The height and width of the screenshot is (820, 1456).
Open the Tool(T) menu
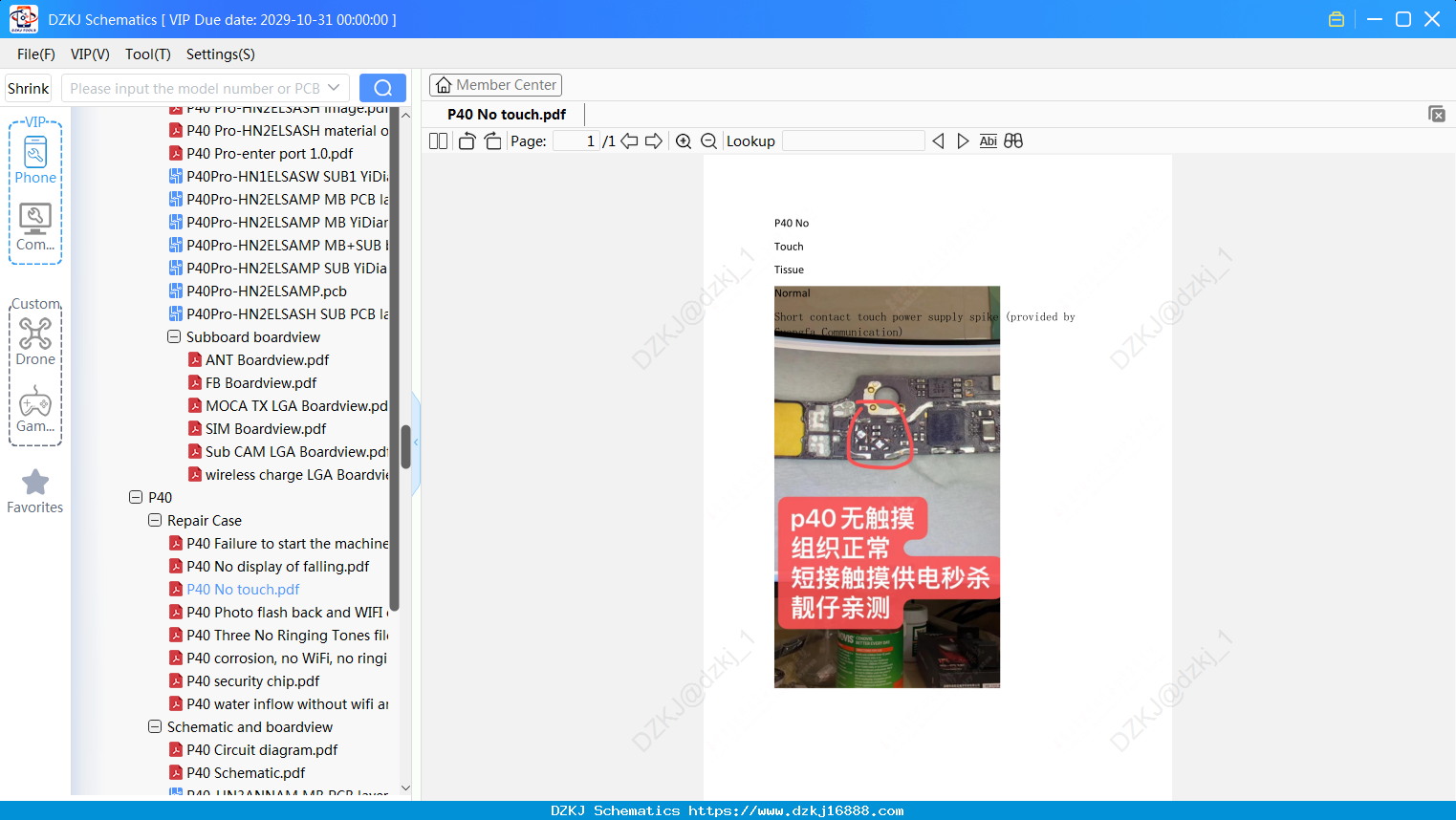(148, 54)
